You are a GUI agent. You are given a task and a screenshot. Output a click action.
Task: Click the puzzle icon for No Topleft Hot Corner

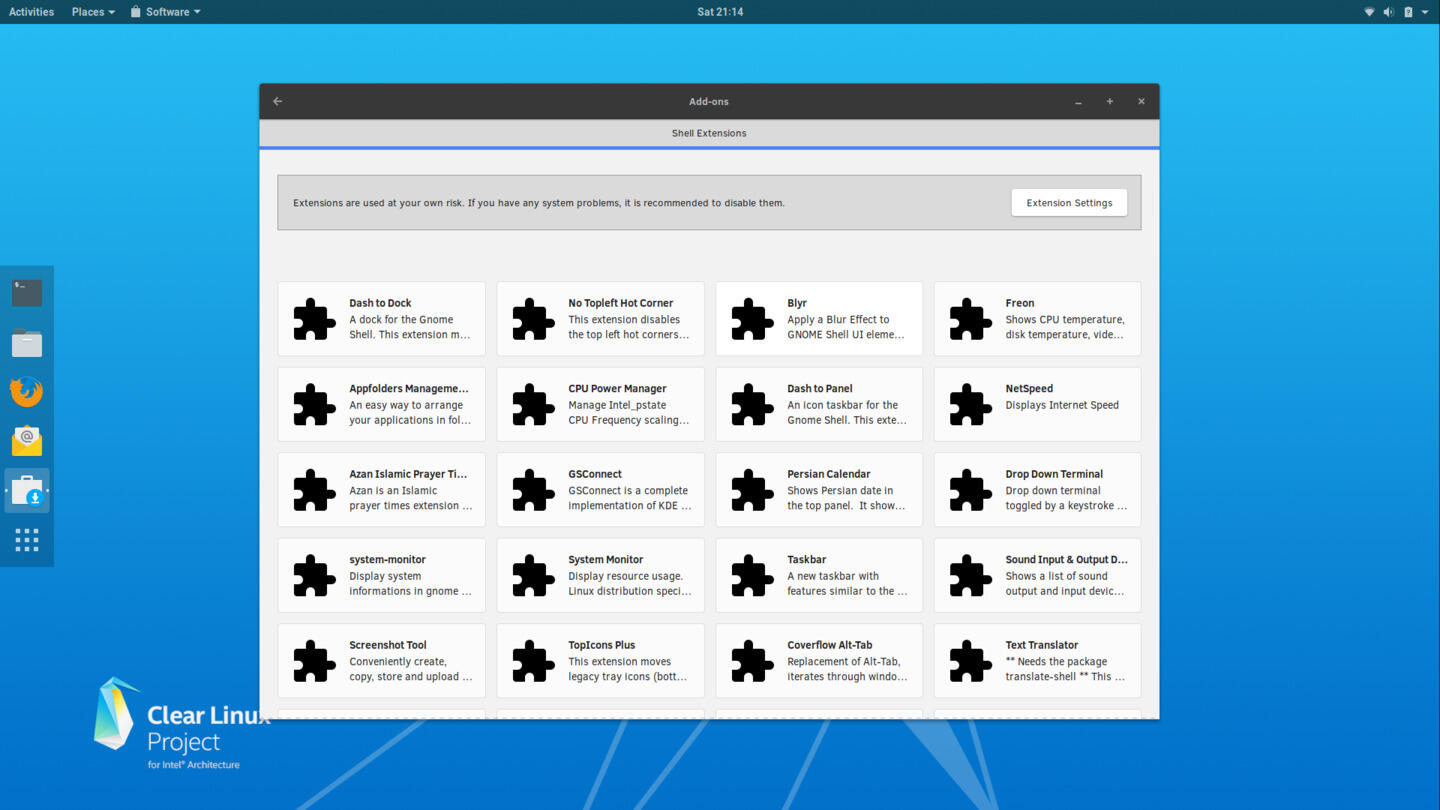coord(533,319)
